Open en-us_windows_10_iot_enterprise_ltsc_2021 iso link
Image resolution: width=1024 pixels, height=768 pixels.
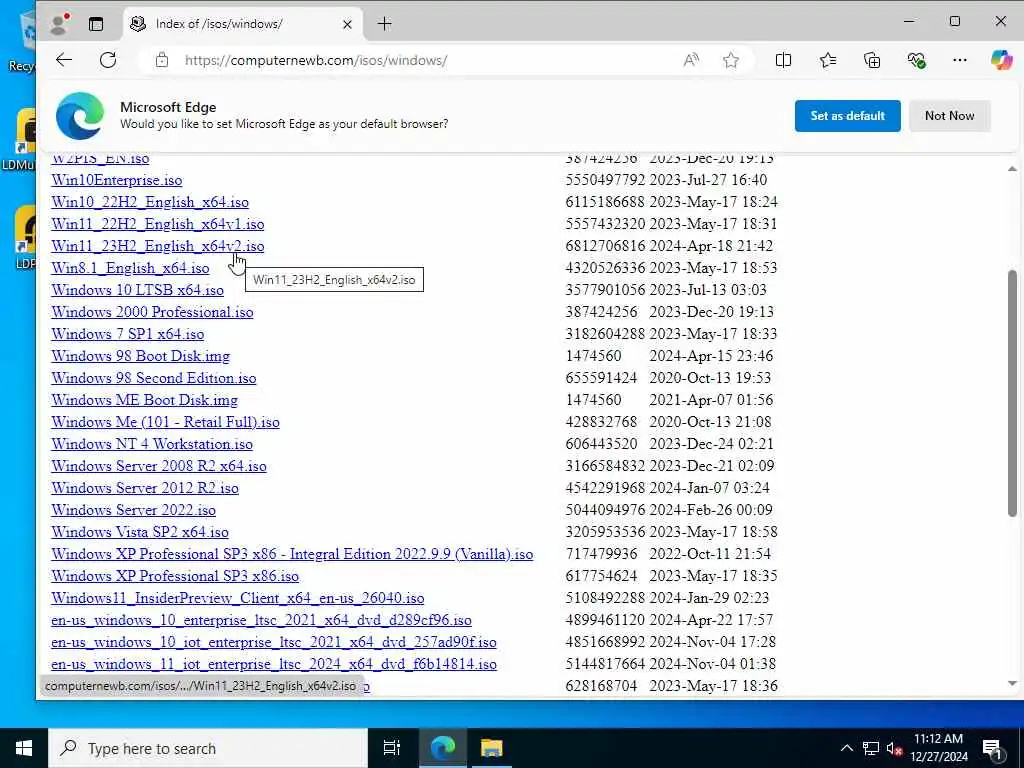(x=274, y=642)
